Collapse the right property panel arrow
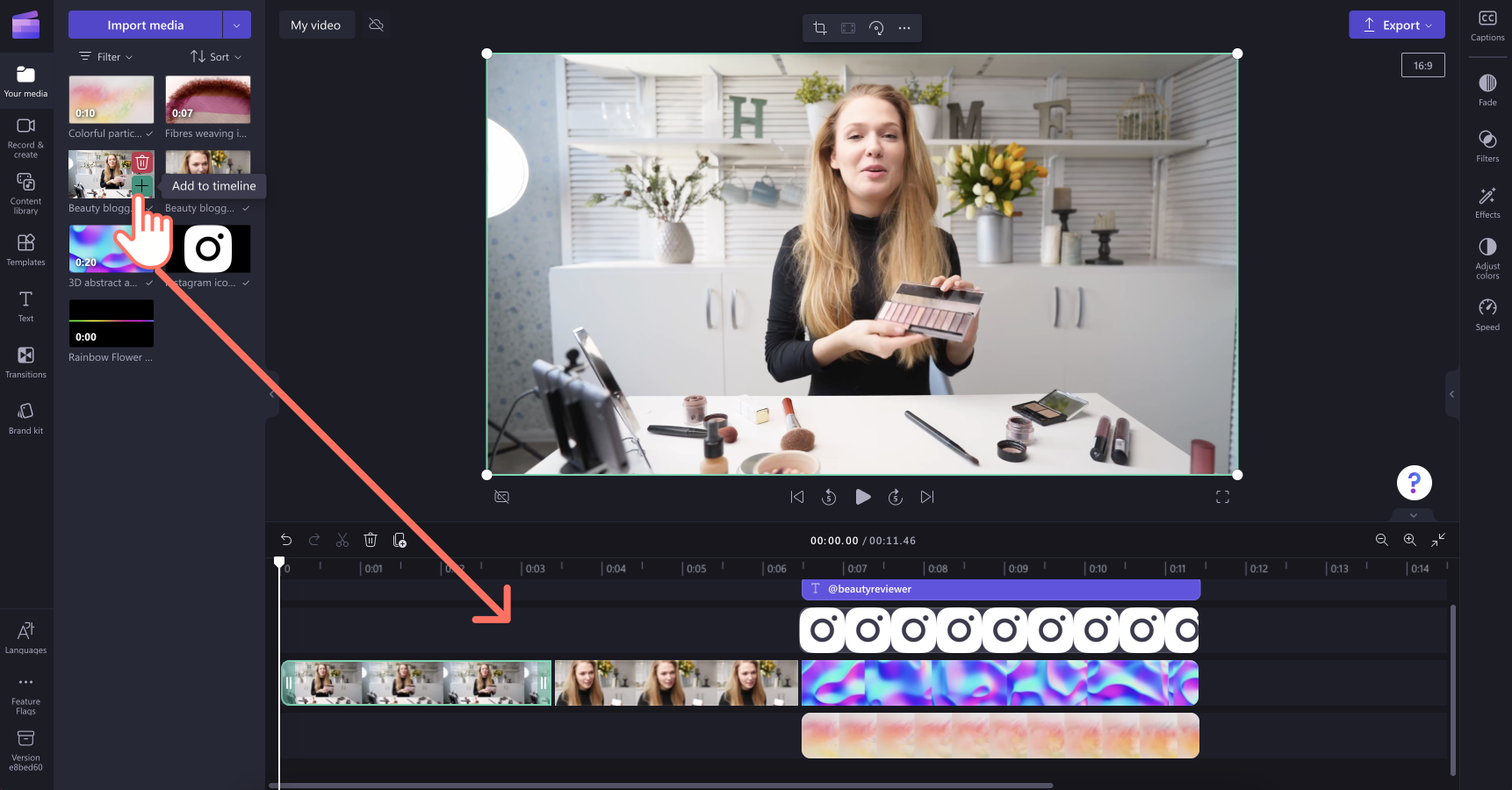Viewport: 1512px width, 790px height. click(x=1451, y=394)
